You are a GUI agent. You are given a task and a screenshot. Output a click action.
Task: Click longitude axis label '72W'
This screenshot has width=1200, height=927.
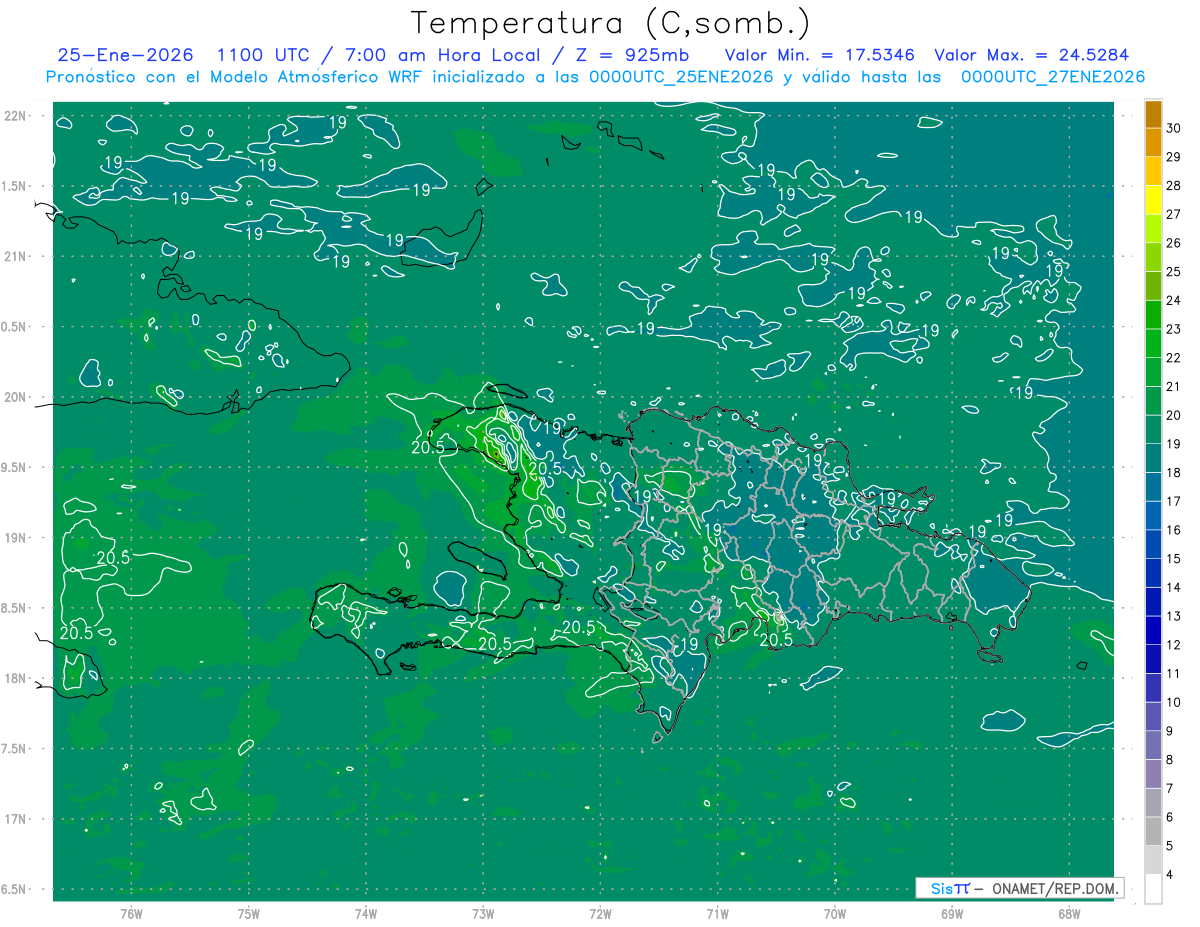tap(600, 914)
